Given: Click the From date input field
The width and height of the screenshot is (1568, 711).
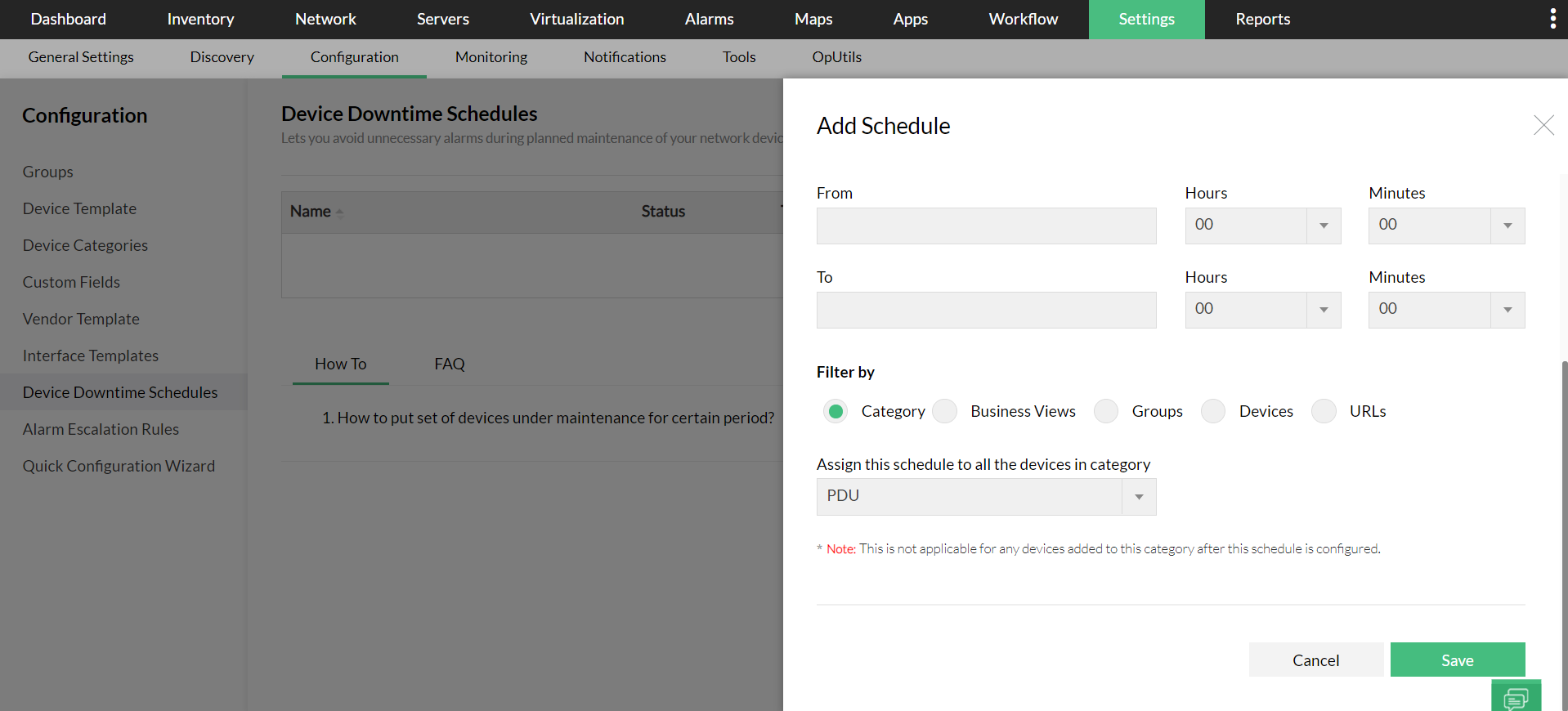Looking at the screenshot, I should tap(986, 226).
